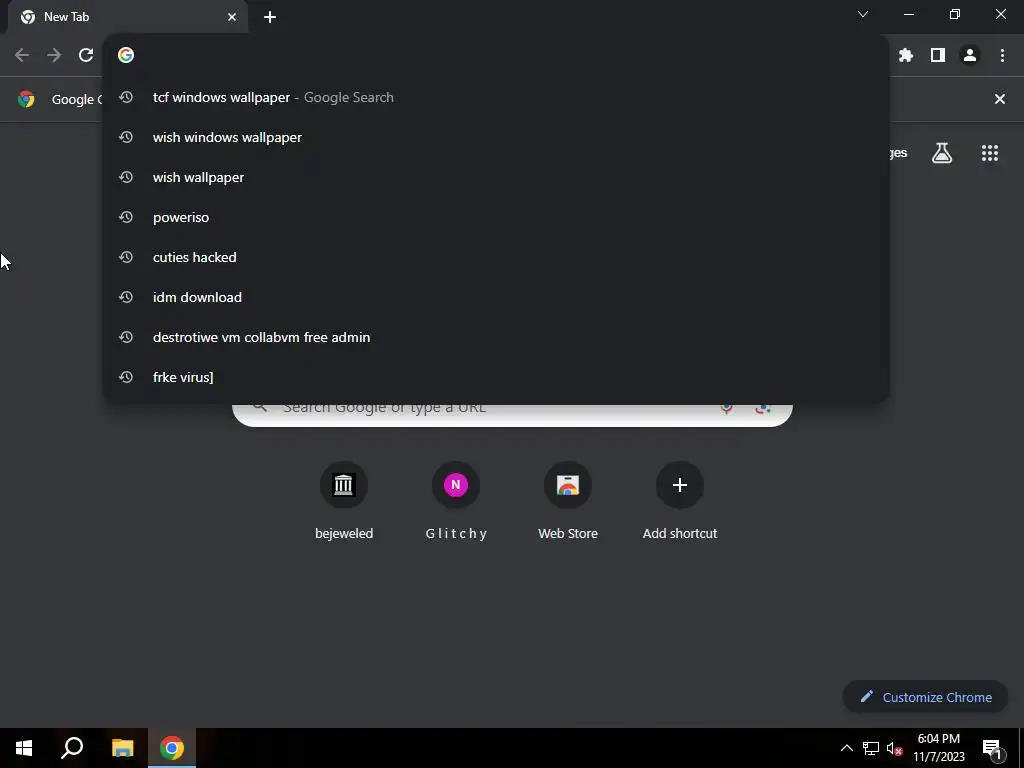
Task: Launch File Explorer from taskbar
Action: tap(122, 748)
